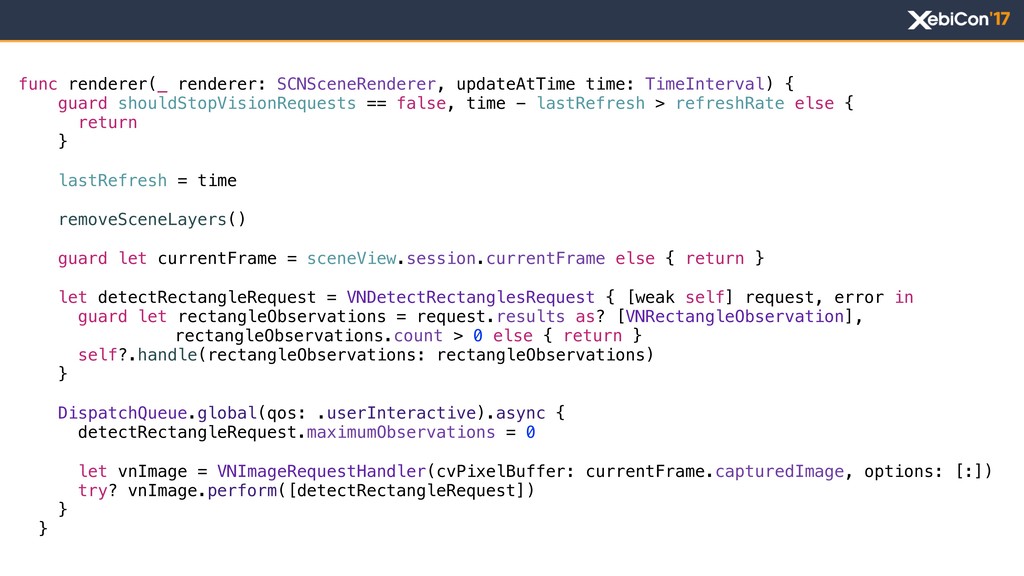
Task: Click 'shouldStopVisionRequests' in the guard statement
Action: [x=237, y=103]
